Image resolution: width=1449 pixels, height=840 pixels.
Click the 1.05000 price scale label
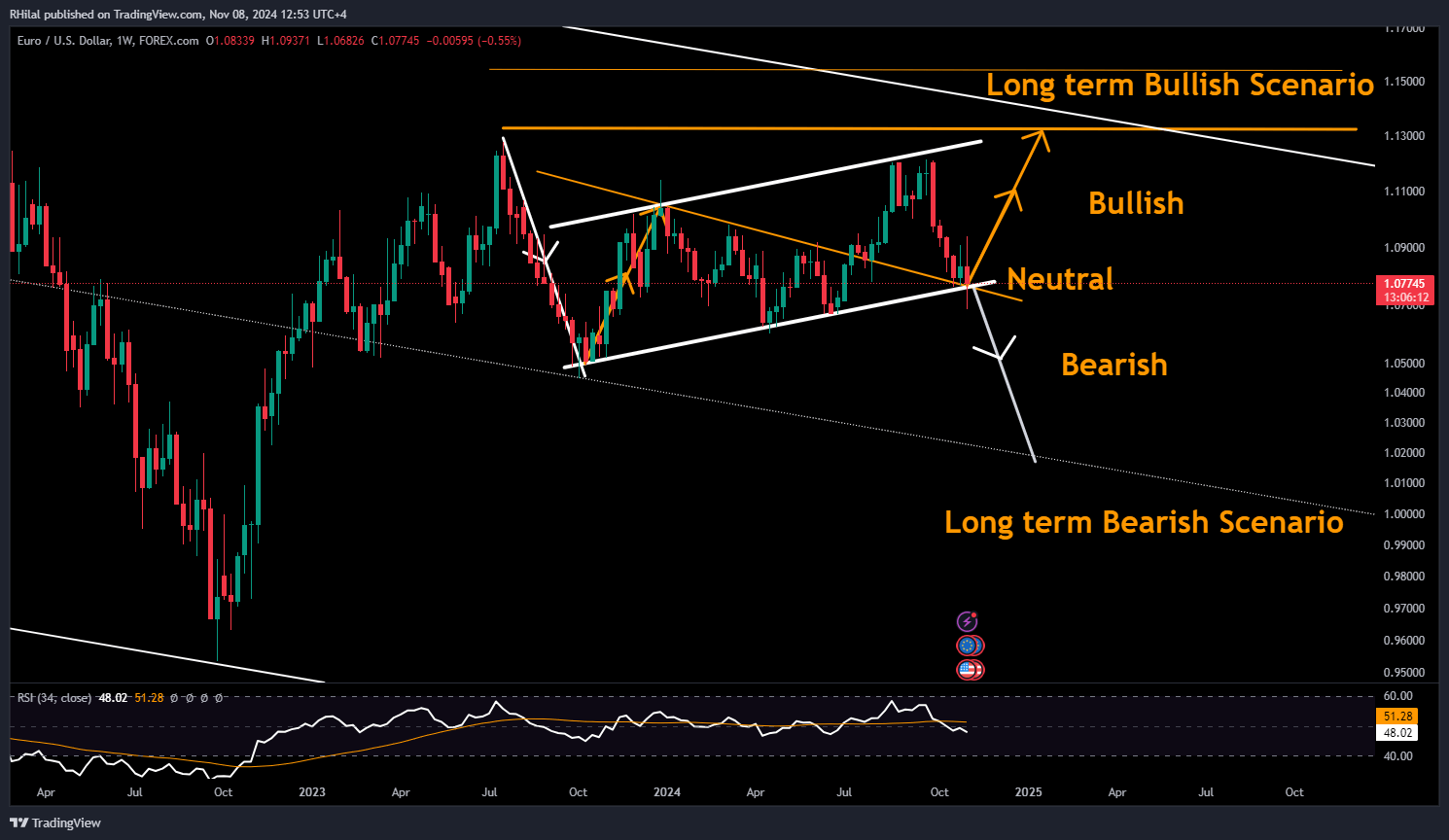[x=1404, y=364]
